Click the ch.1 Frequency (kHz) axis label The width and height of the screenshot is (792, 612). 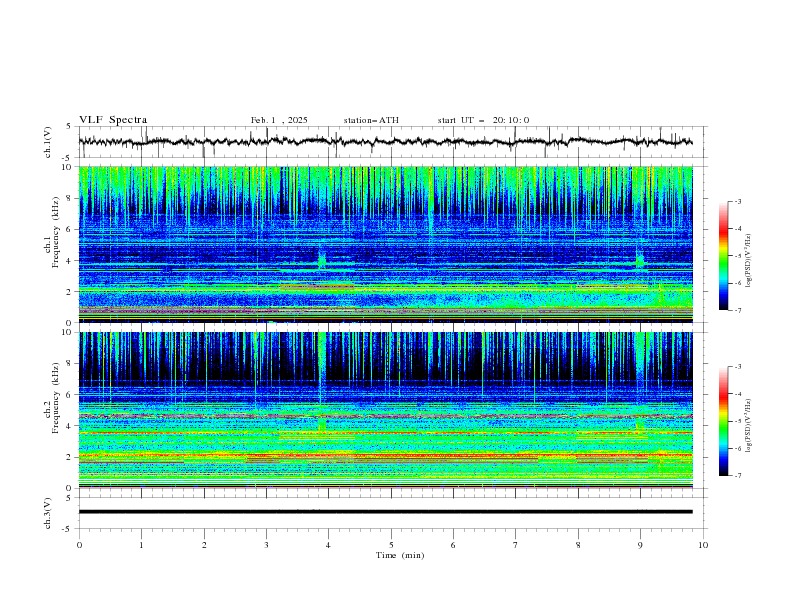click(52, 233)
